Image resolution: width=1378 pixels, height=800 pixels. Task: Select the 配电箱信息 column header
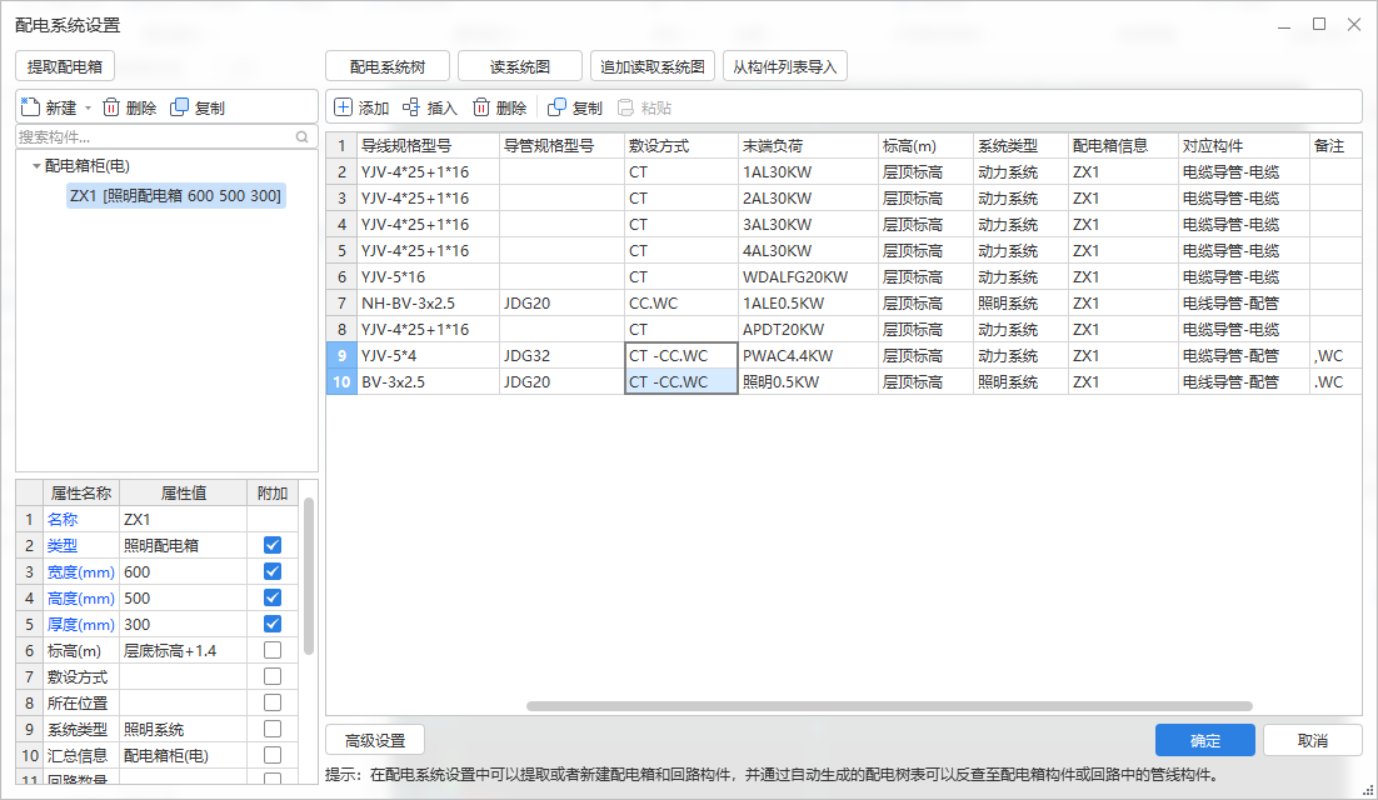pyautogui.click(x=1123, y=146)
